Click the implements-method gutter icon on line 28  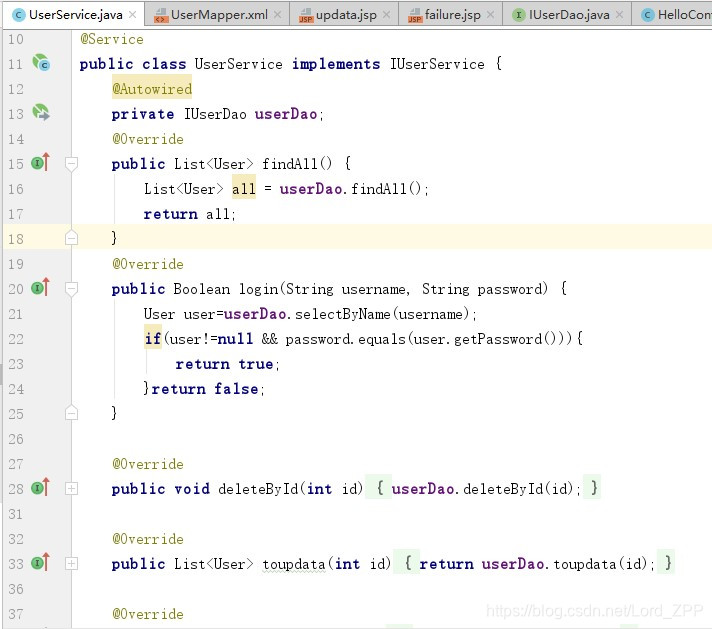coord(40,487)
